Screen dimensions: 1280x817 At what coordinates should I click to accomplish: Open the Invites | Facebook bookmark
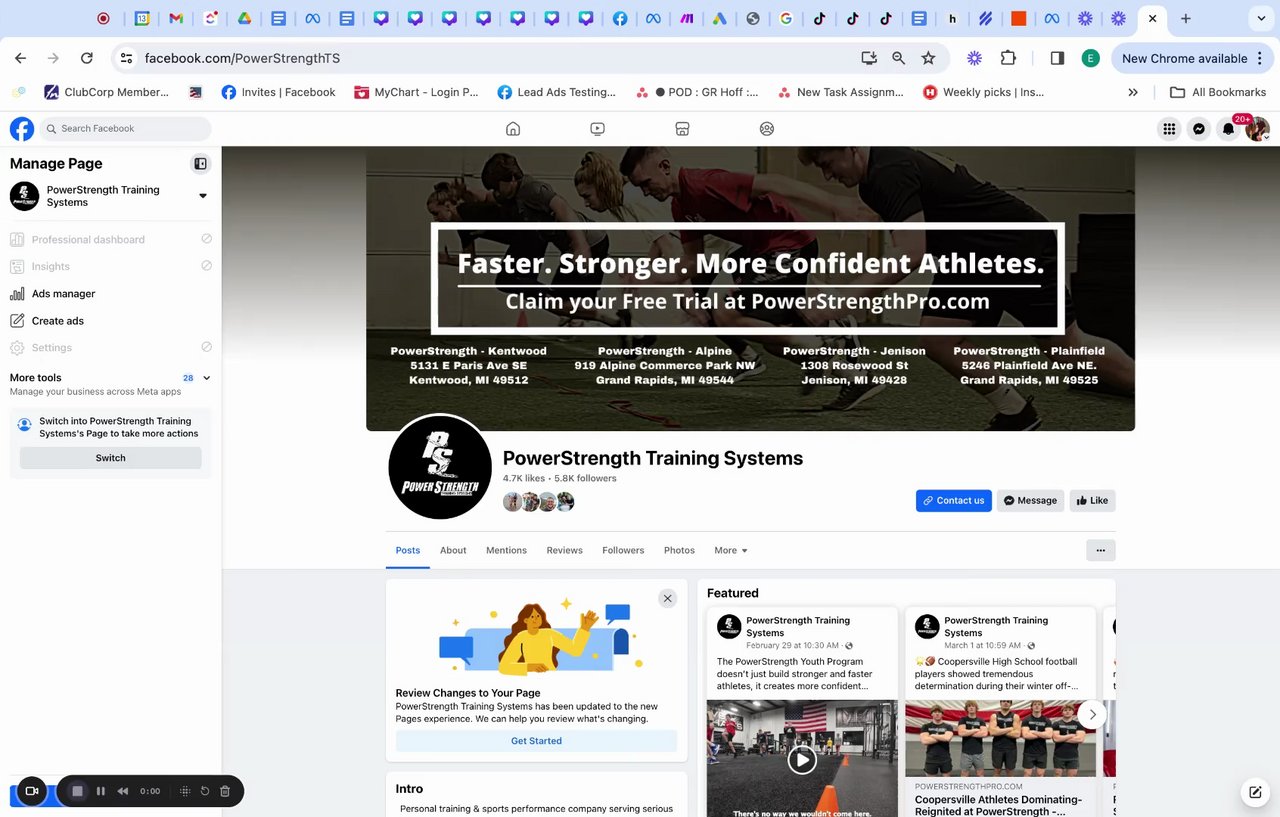pos(278,92)
